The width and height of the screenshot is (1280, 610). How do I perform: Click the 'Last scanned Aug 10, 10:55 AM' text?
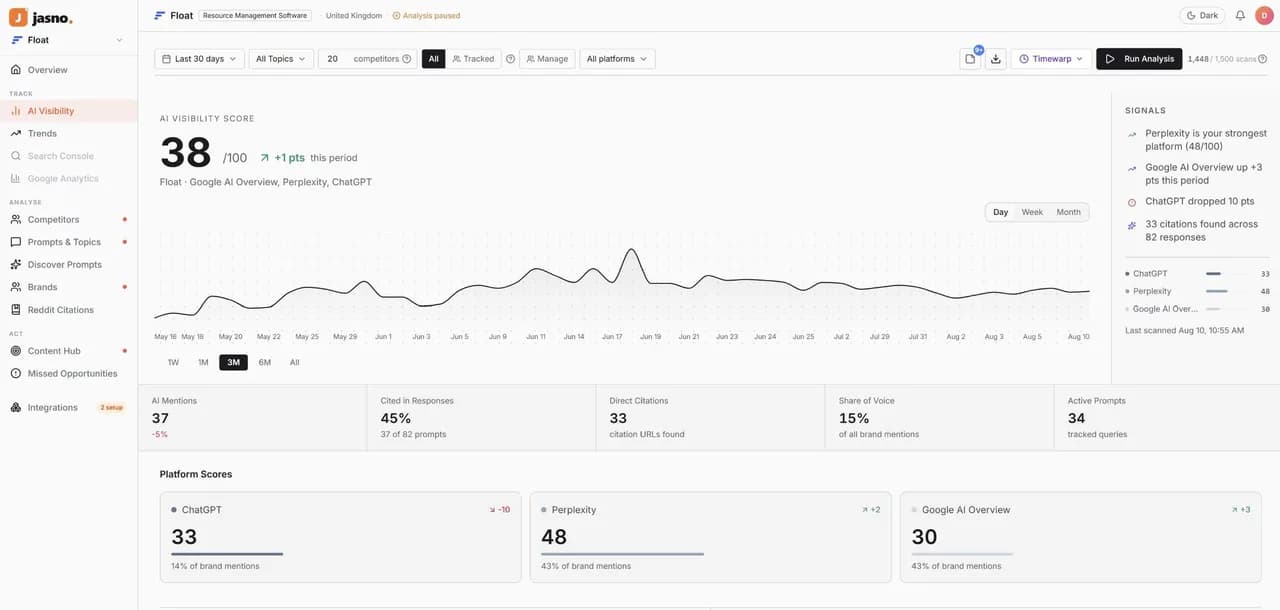(1185, 330)
